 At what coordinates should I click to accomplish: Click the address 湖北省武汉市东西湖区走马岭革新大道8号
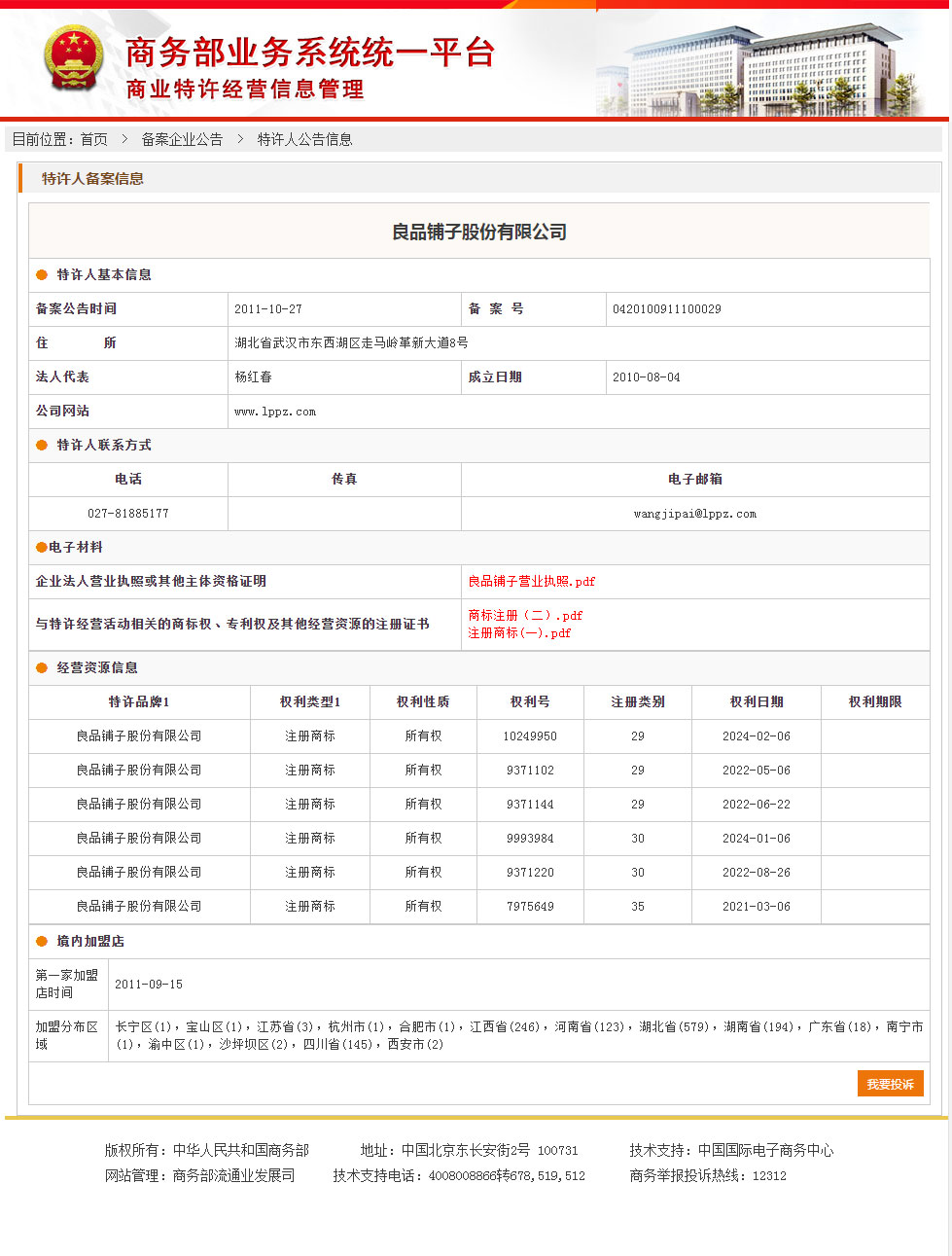coord(351,343)
